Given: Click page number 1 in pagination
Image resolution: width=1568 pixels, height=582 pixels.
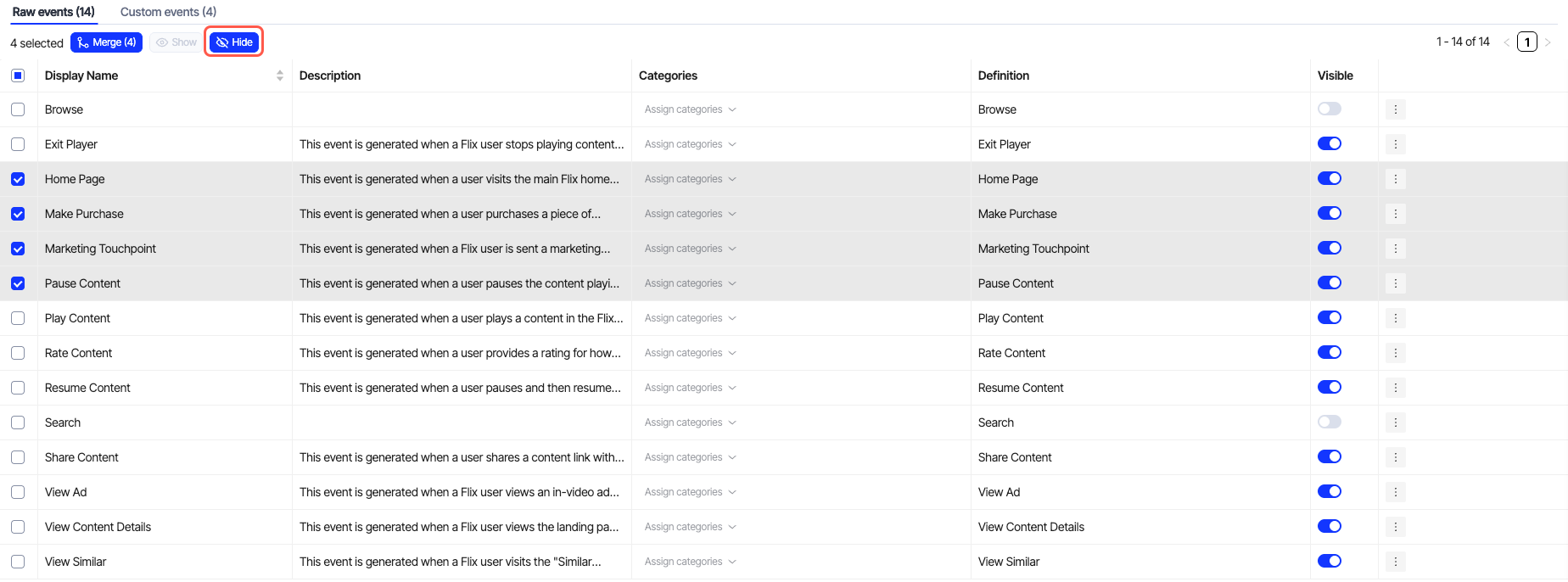Looking at the screenshot, I should [x=1526, y=42].
